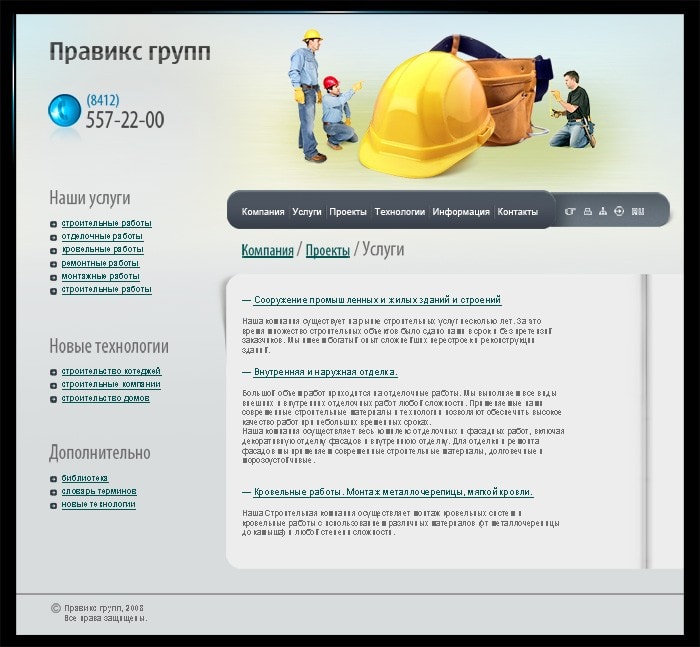700x647 pixels.
Task: Open the Информация menu item
Action: pyautogui.click(x=461, y=212)
